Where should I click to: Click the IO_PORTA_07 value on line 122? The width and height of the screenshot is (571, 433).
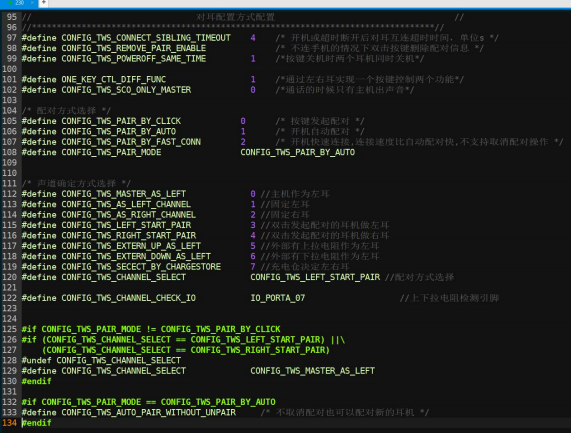pyautogui.click(x=277, y=298)
